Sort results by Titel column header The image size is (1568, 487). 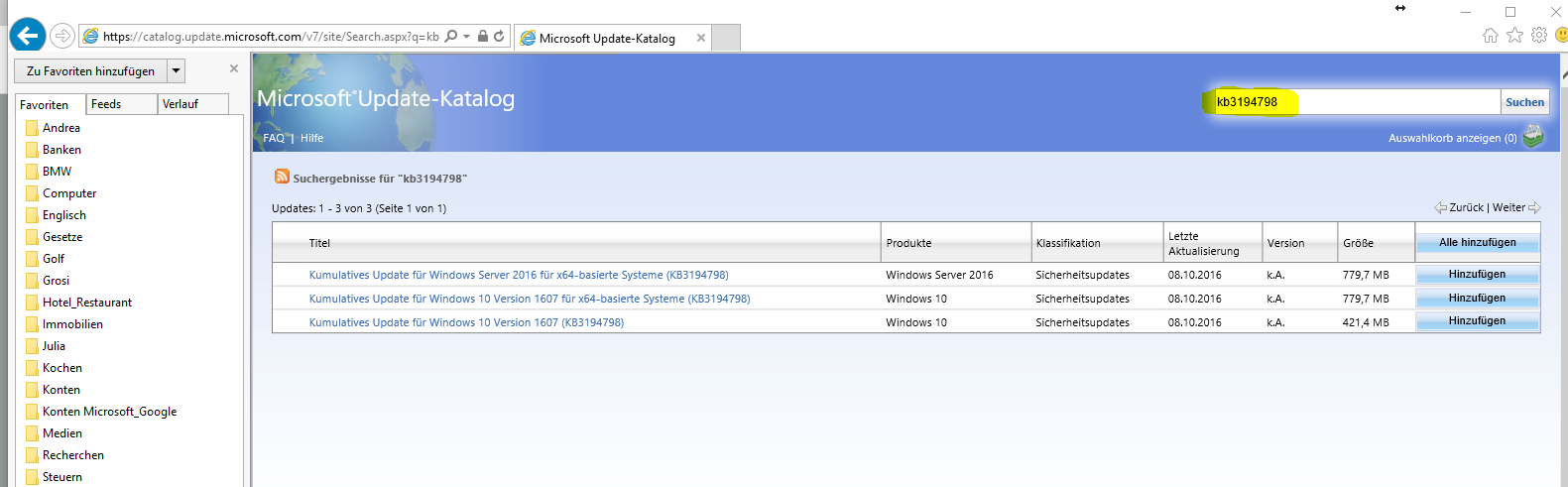click(x=319, y=243)
